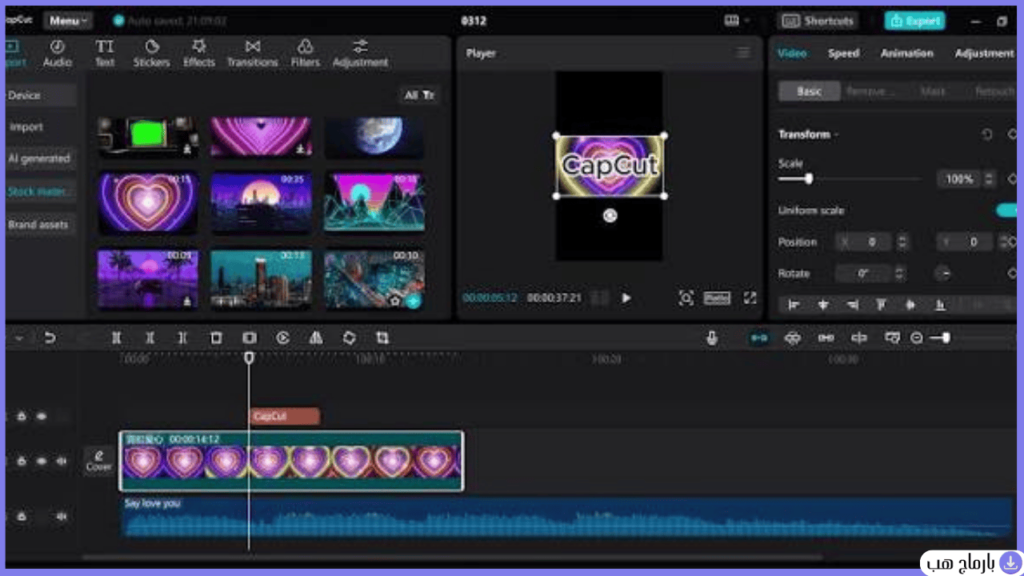Click the Export button

[915, 21]
